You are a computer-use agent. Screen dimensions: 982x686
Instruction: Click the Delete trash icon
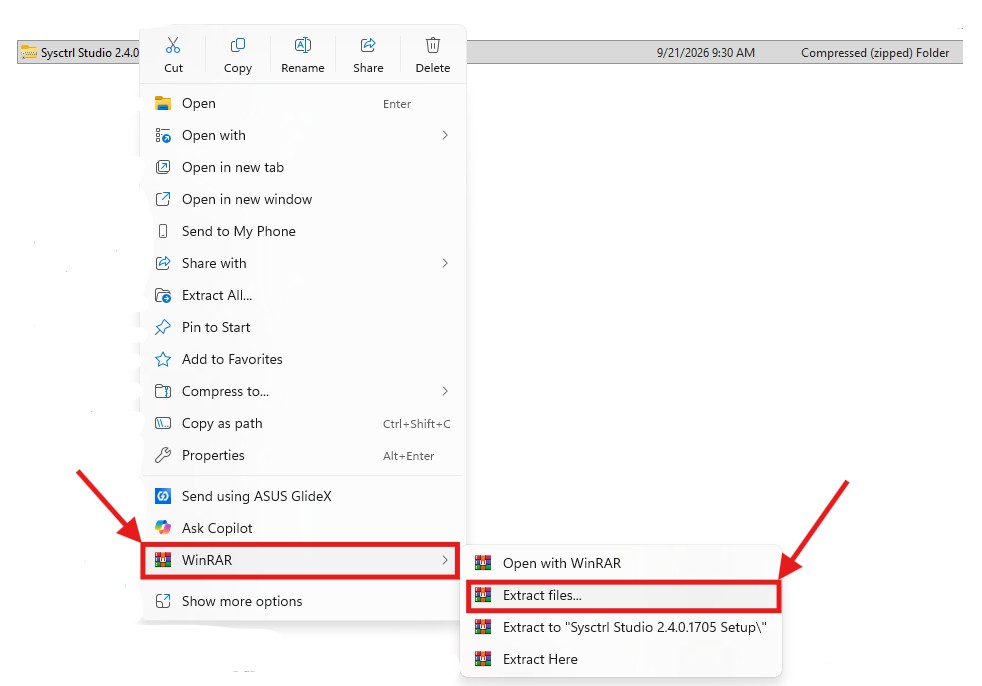pos(433,45)
